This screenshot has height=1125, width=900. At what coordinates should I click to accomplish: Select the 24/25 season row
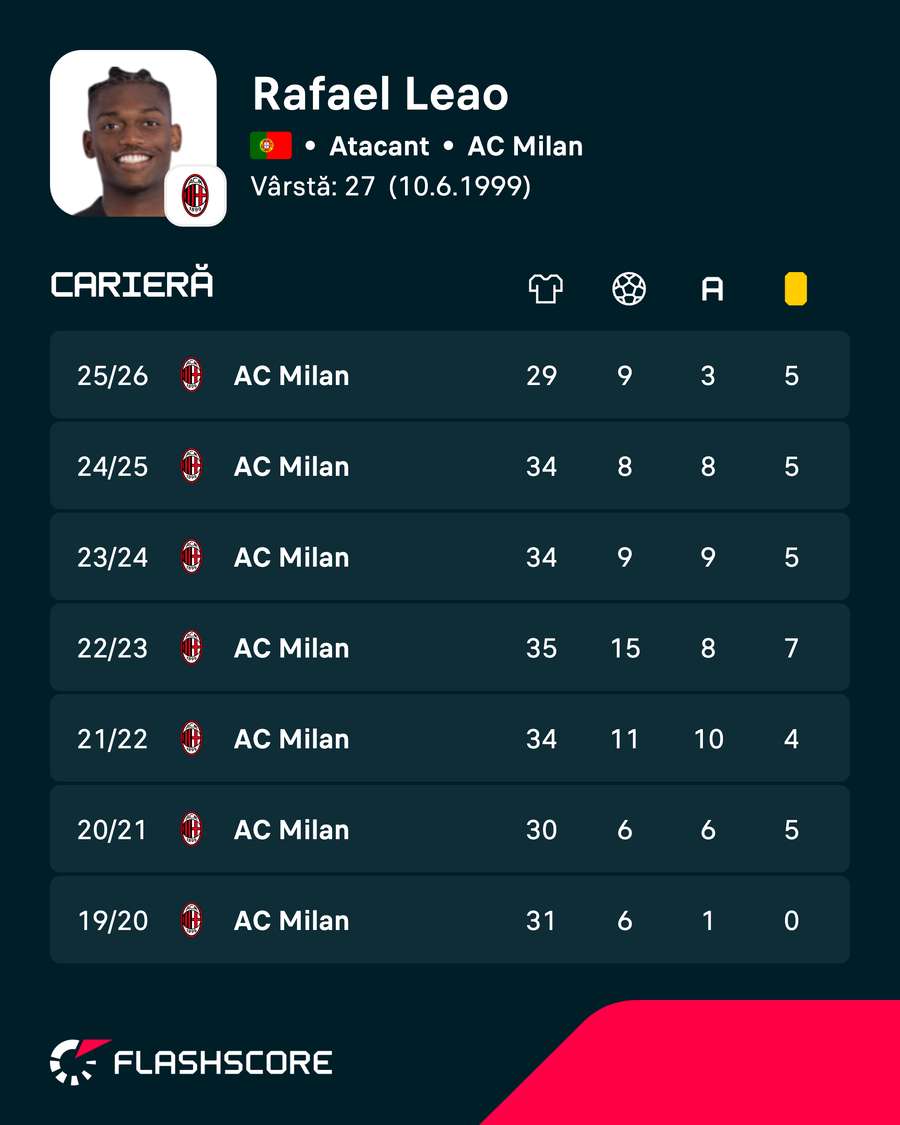pos(450,466)
